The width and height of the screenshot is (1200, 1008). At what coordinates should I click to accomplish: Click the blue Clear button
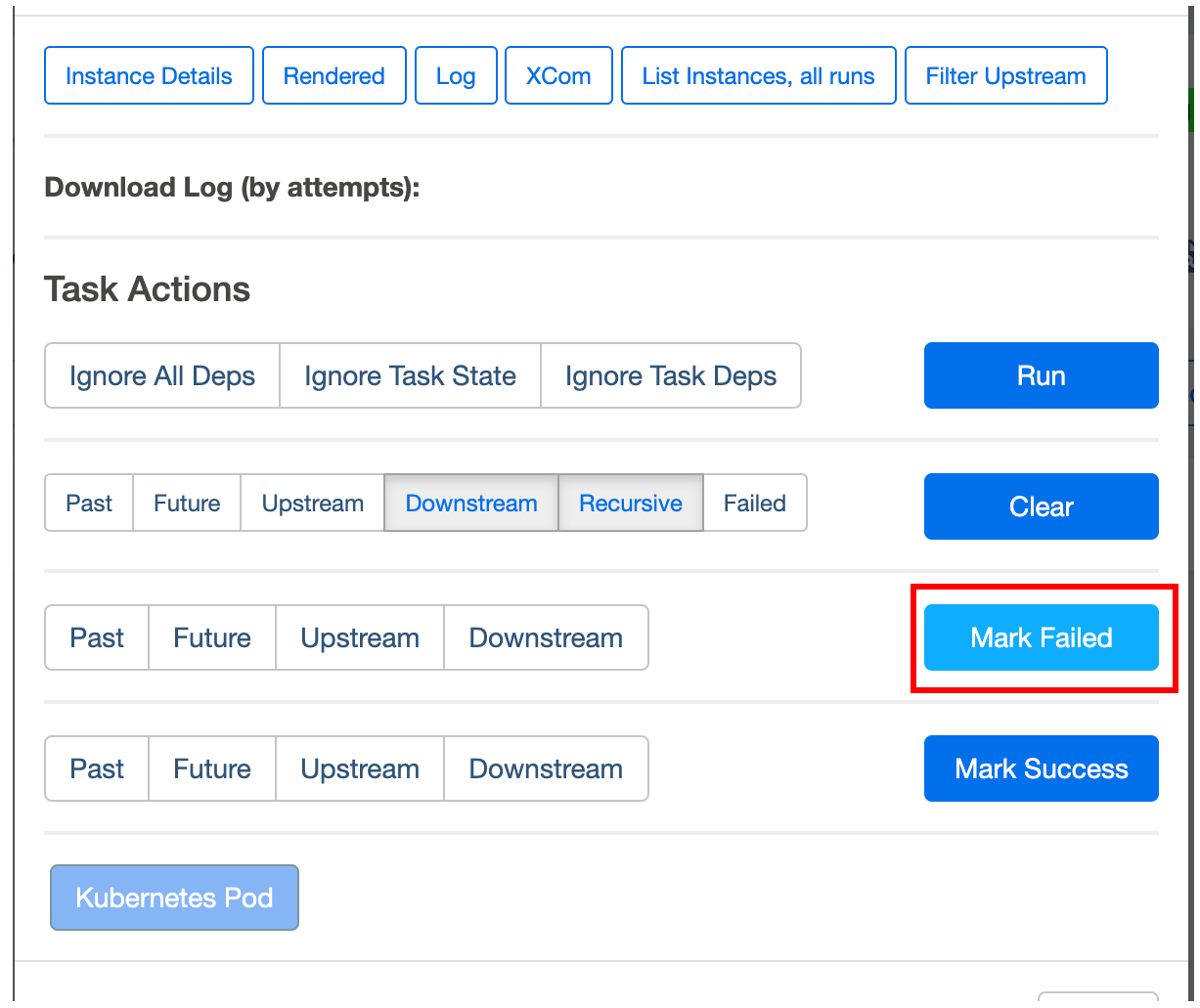pos(1041,506)
